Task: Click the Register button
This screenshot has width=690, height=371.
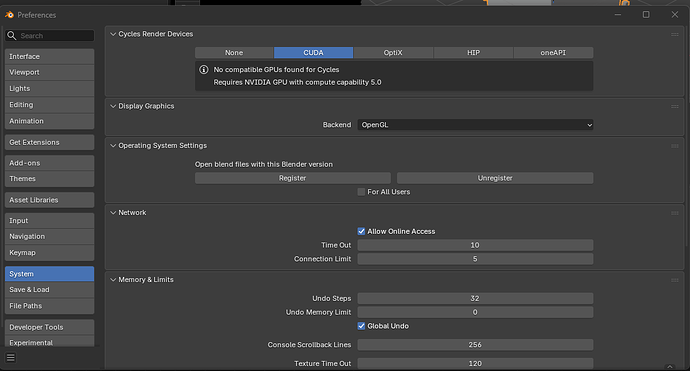Action: (293, 178)
